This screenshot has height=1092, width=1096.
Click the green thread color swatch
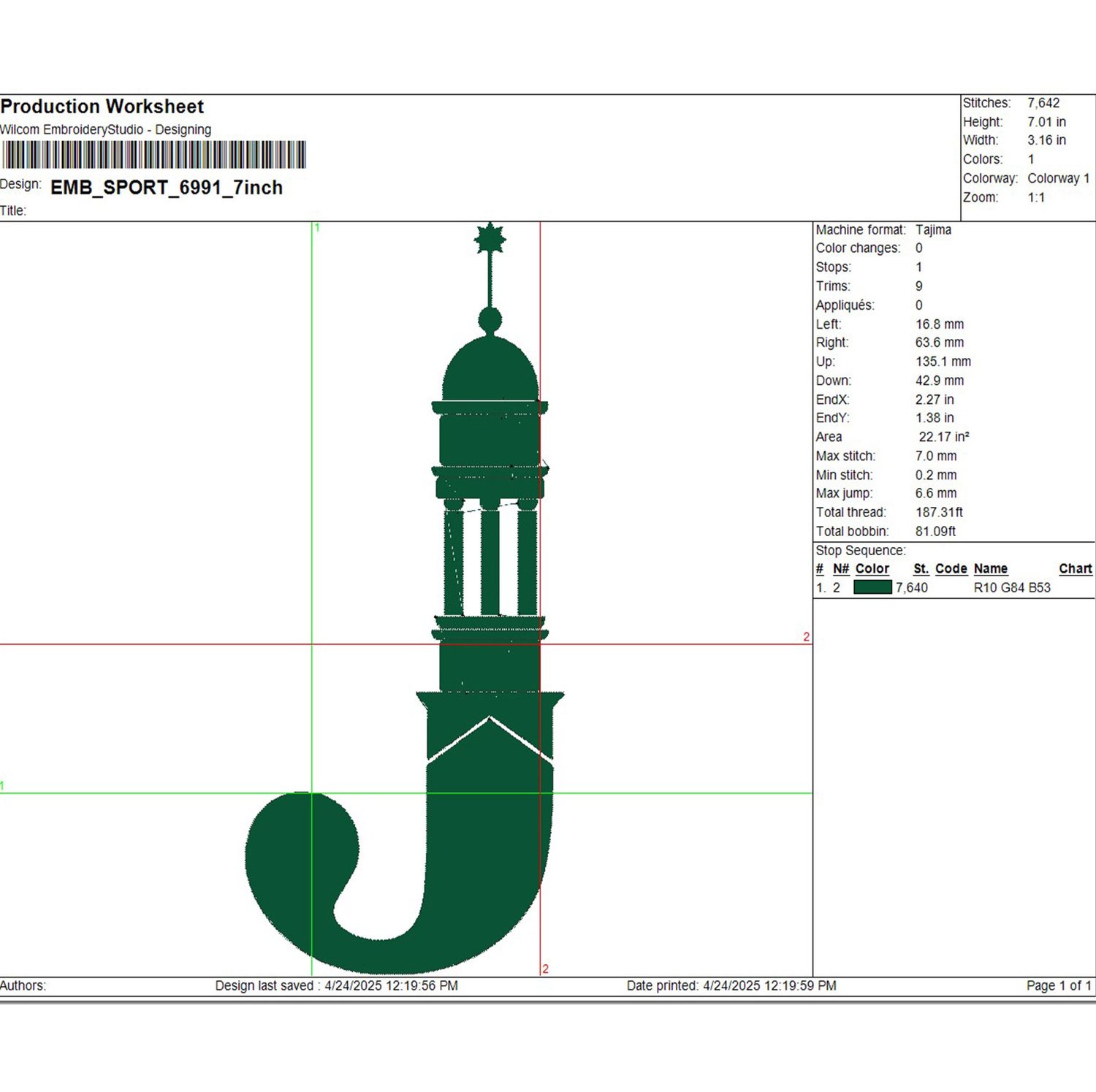point(872,587)
